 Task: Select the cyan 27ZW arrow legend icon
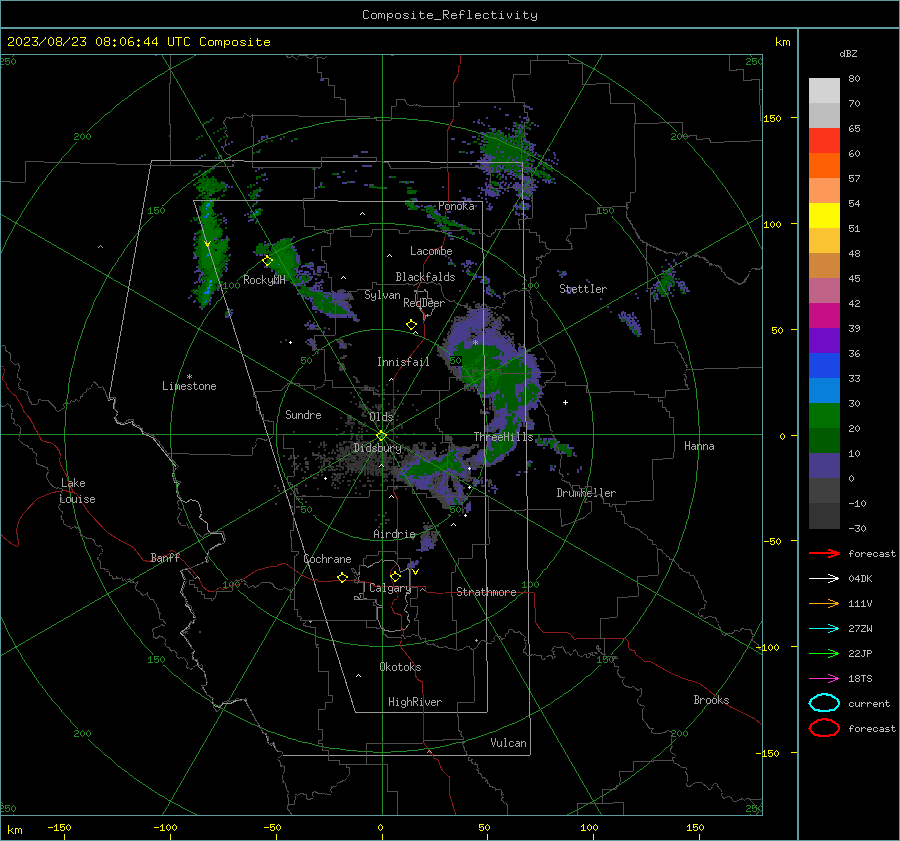point(824,629)
